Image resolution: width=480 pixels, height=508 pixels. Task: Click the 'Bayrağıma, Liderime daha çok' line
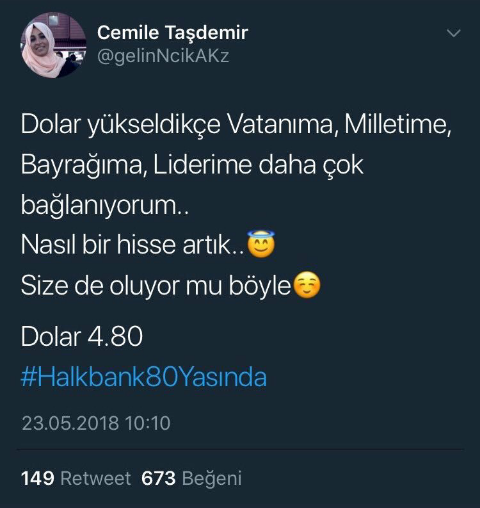(192, 165)
